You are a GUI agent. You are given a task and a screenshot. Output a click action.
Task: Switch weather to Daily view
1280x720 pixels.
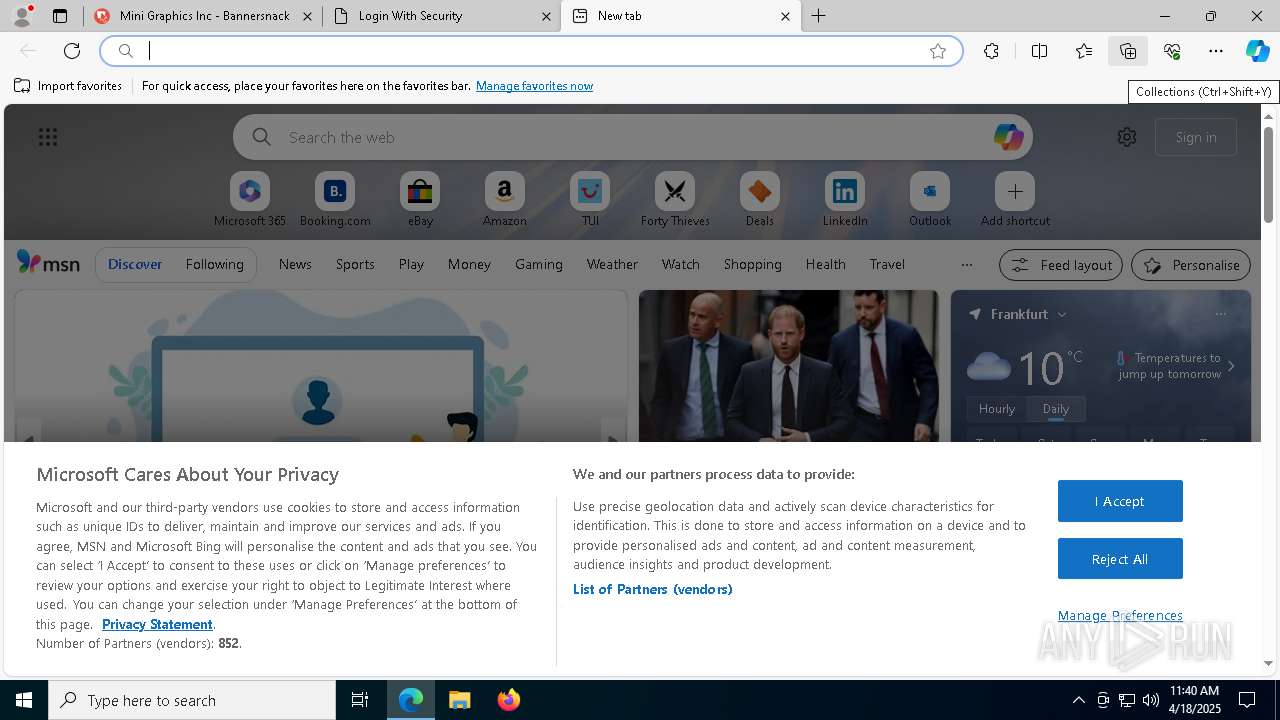click(x=1056, y=409)
